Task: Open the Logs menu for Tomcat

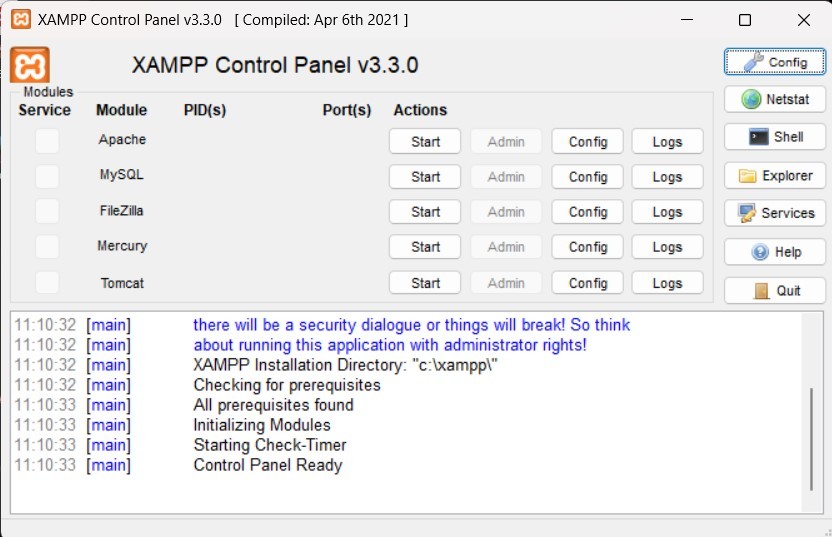Action: tap(667, 283)
